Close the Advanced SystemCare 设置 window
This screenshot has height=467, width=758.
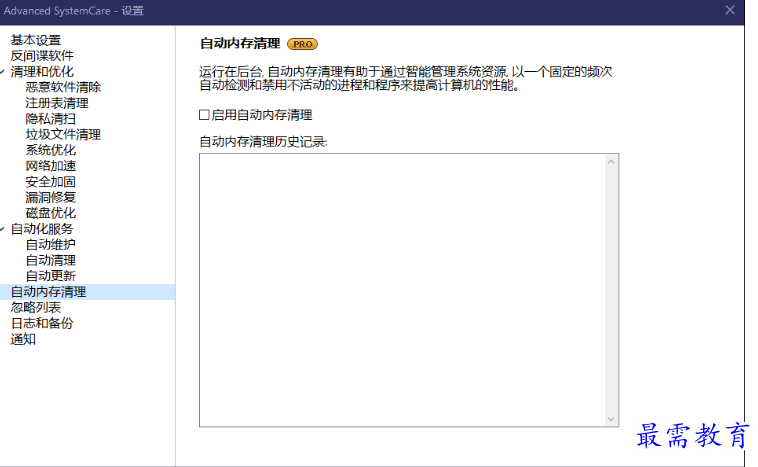(x=730, y=10)
